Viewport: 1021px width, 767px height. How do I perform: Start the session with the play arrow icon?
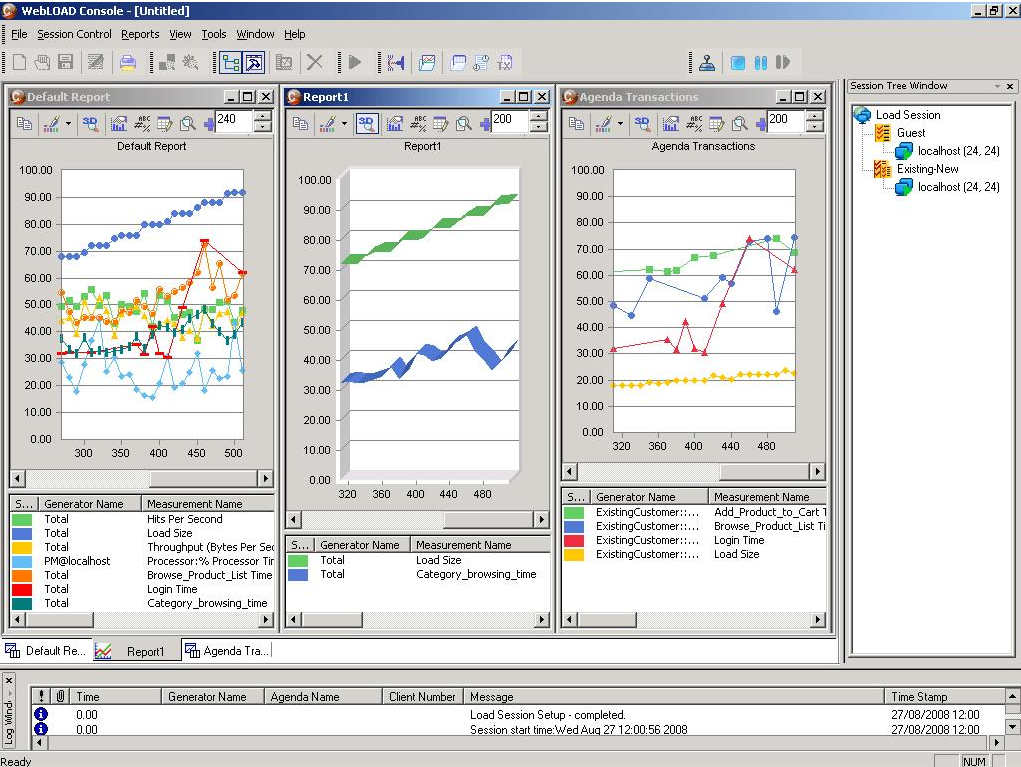click(355, 63)
